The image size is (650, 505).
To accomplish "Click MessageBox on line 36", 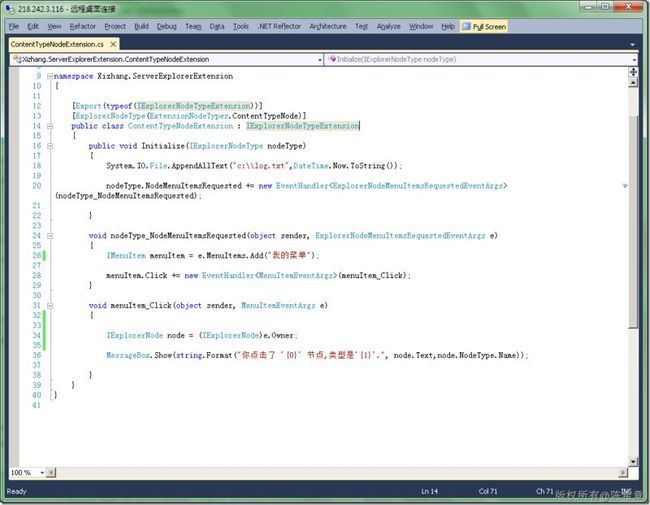I will [x=128, y=355].
